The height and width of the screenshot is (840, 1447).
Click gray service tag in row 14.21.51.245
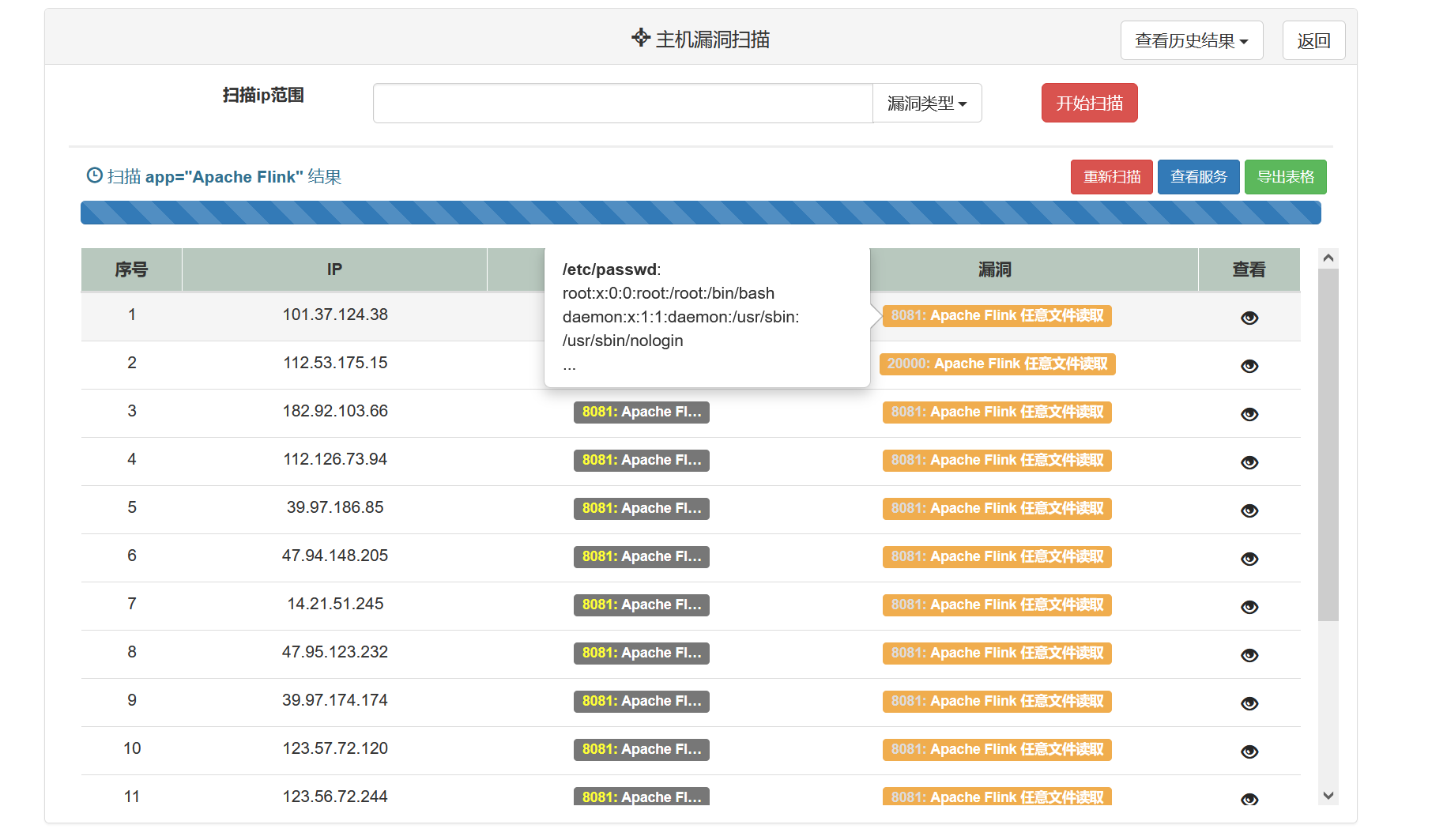coord(641,605)
